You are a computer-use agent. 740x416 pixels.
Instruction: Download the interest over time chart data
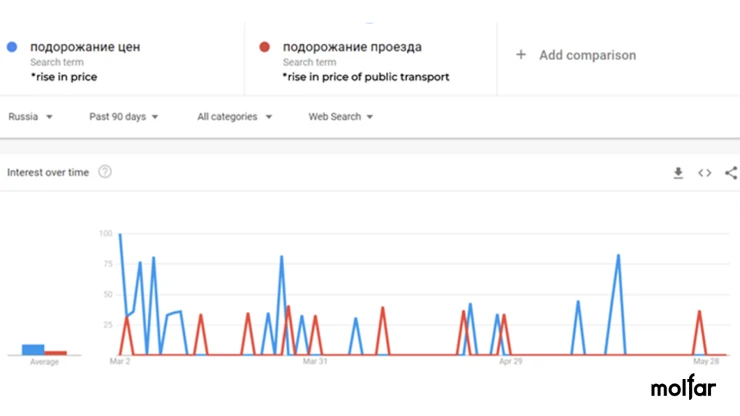tap(678, 173)
